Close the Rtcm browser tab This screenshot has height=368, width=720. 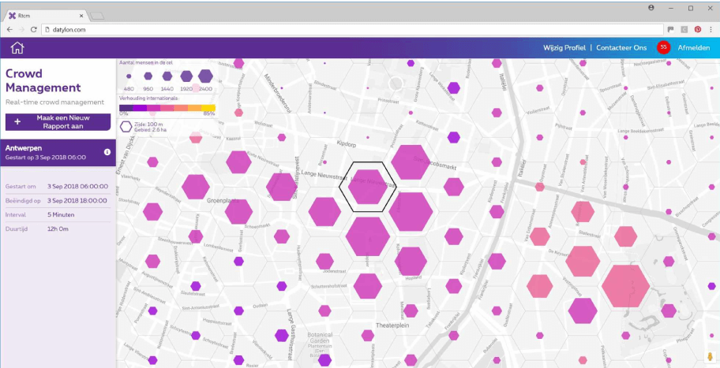(81, 16)
